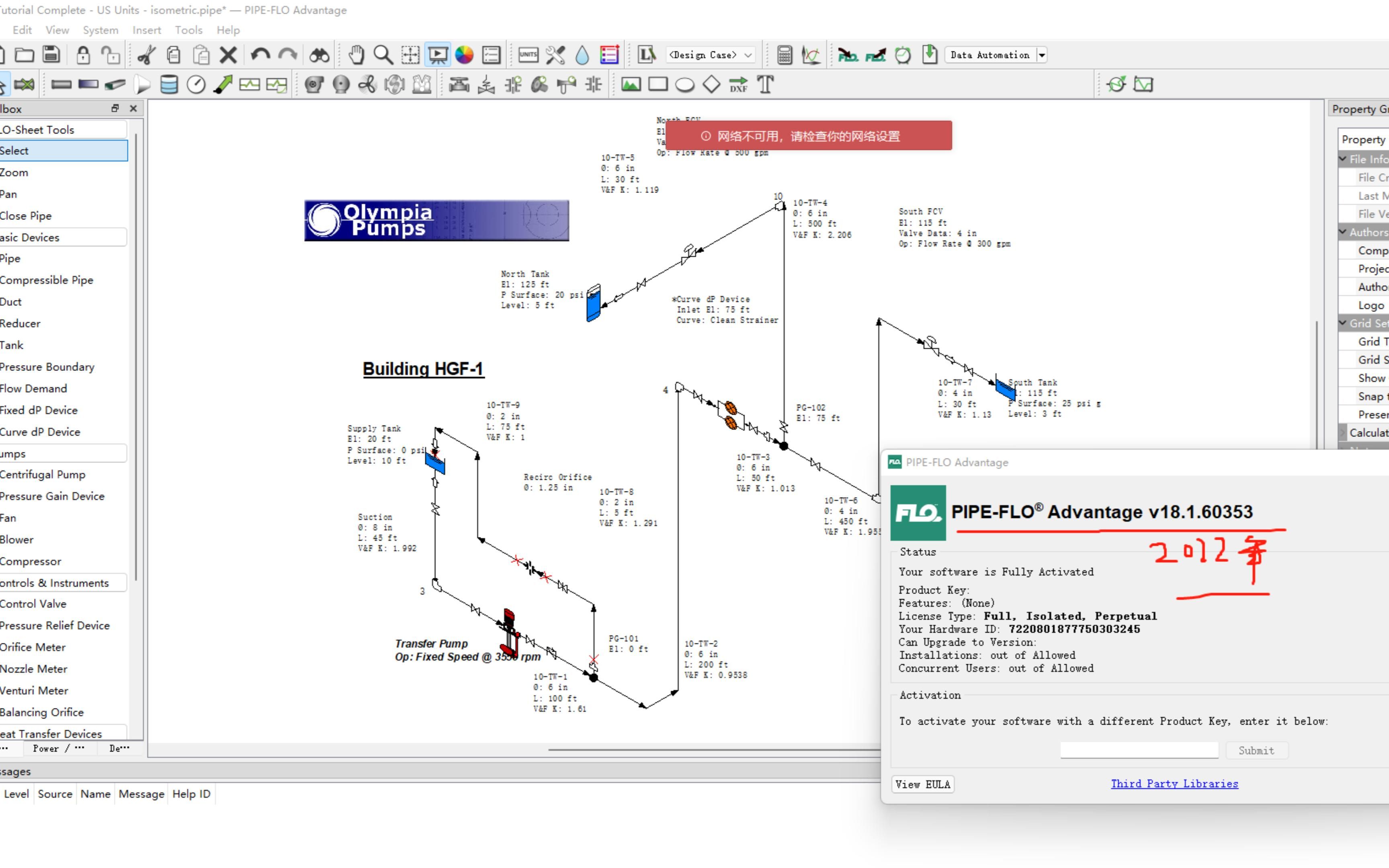Click the View EULA button
This screenshot has width=1389, height=868.
(922, 784)
